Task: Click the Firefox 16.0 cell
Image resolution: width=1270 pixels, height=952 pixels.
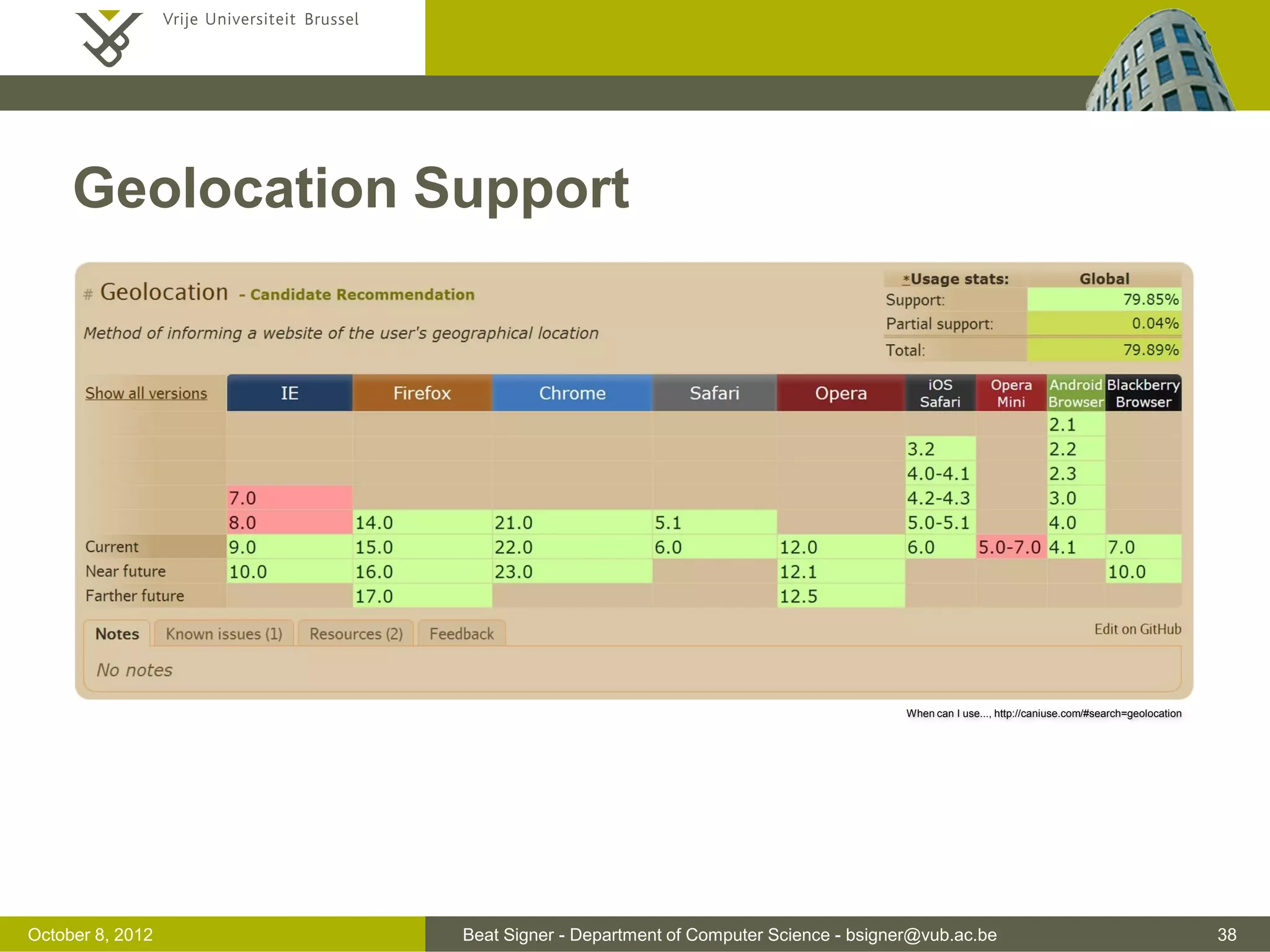Action: pyautogui.click(x=422, y=571)
